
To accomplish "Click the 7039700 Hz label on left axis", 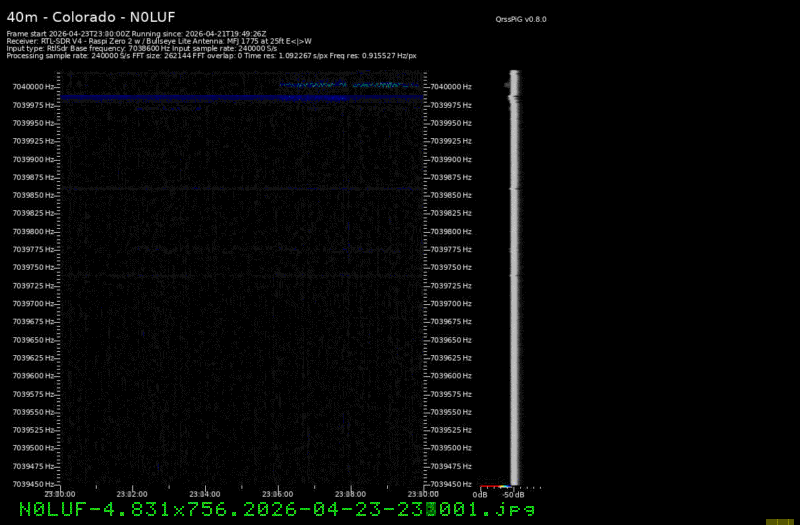I will click(33, 303).
